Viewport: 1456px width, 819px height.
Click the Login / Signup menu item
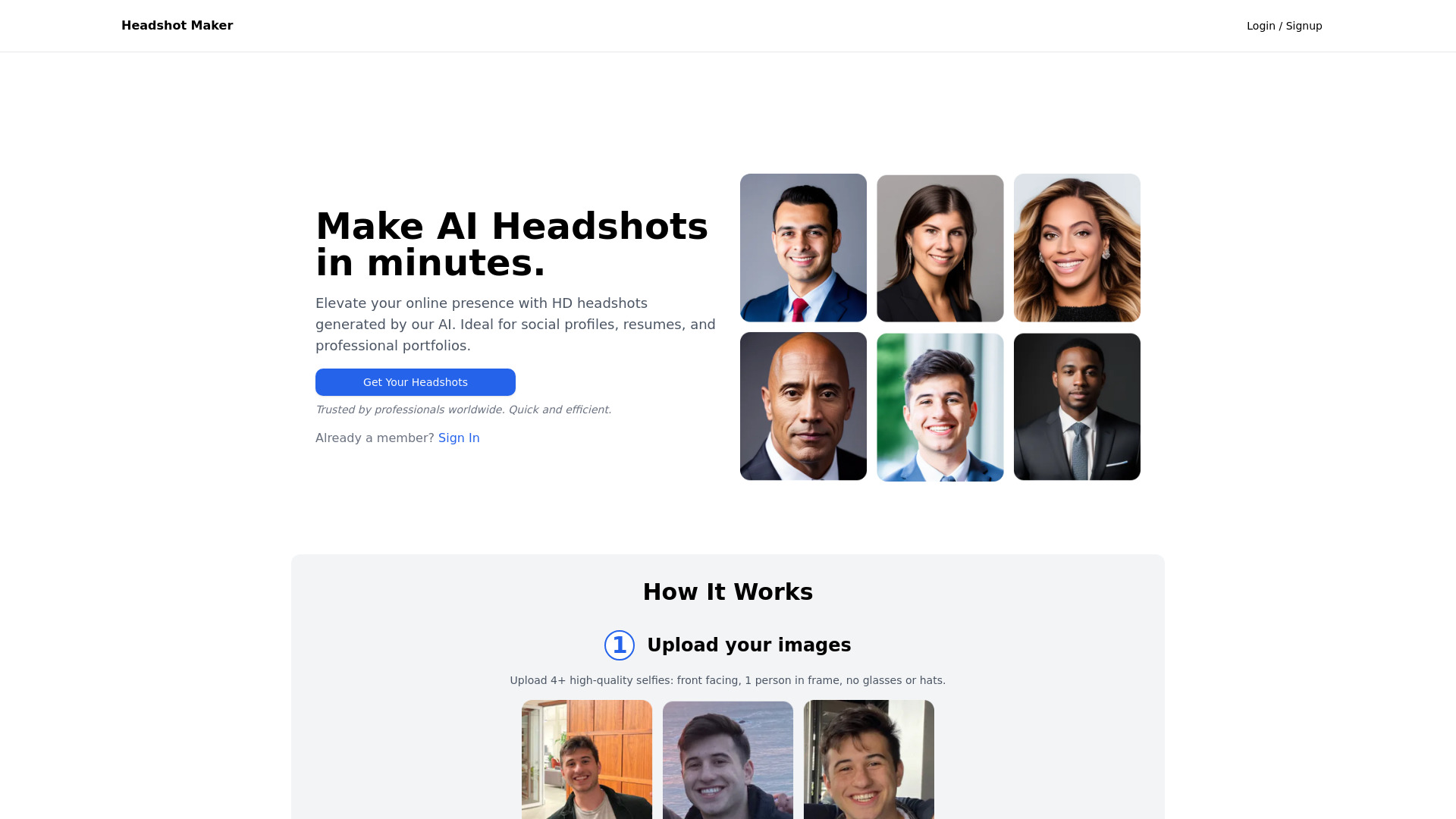(1285, 26)
